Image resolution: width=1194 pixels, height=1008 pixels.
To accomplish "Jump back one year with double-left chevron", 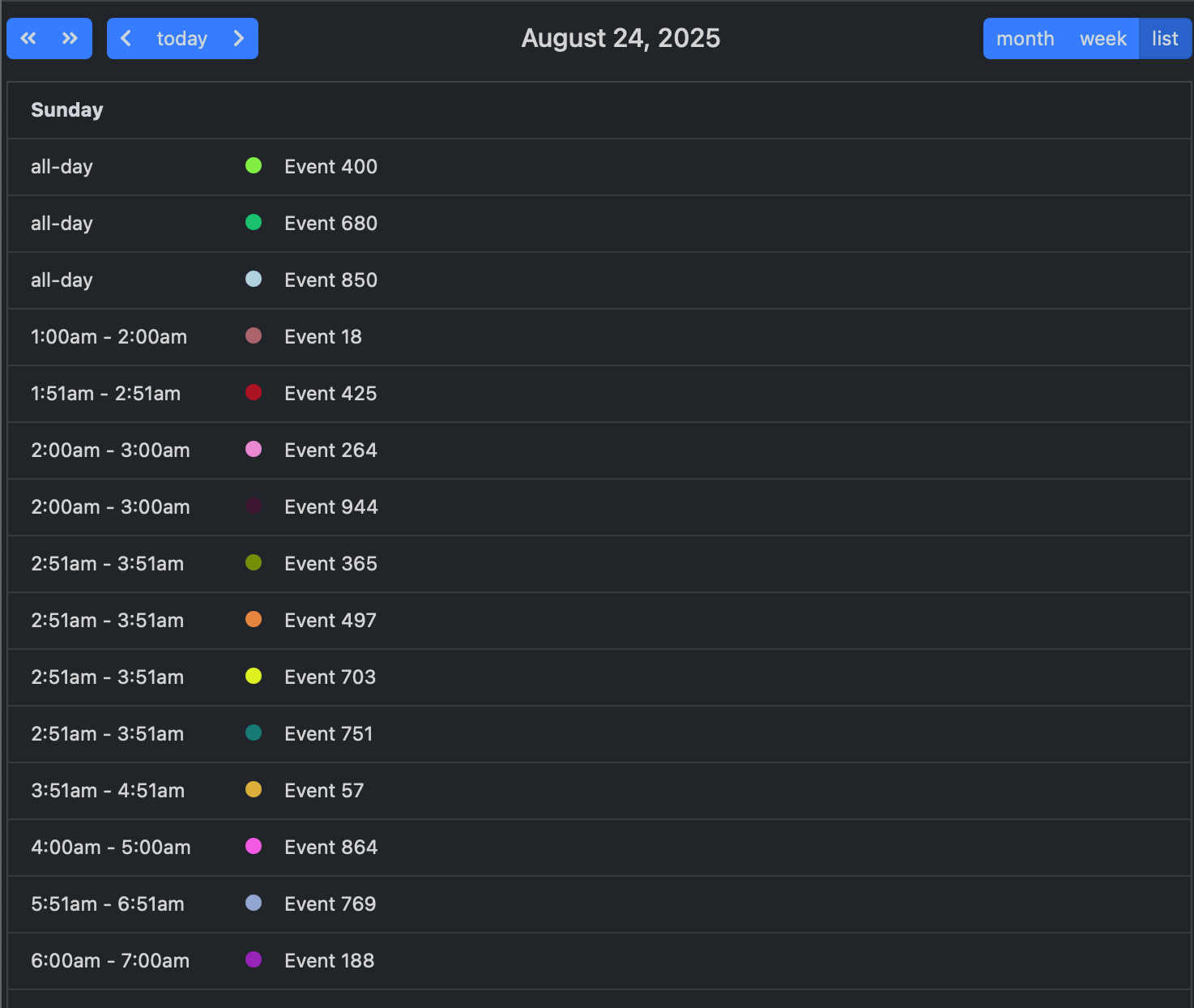I will [x=28, y=38].
